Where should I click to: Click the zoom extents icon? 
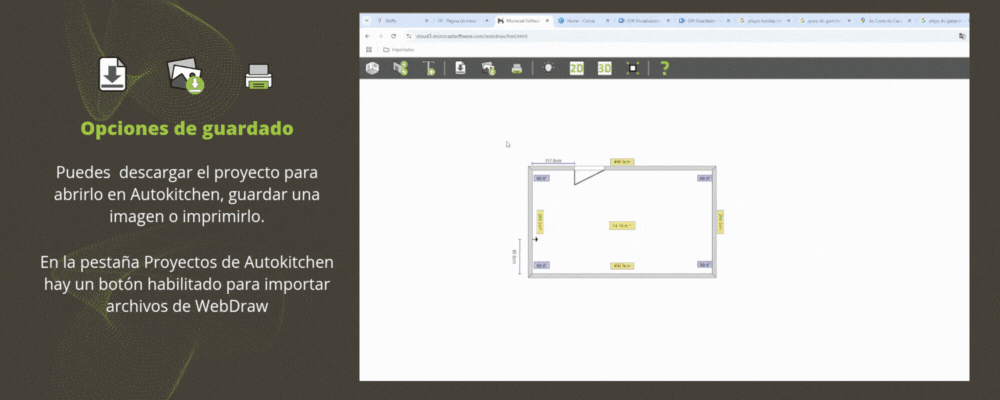coord(633,68)
